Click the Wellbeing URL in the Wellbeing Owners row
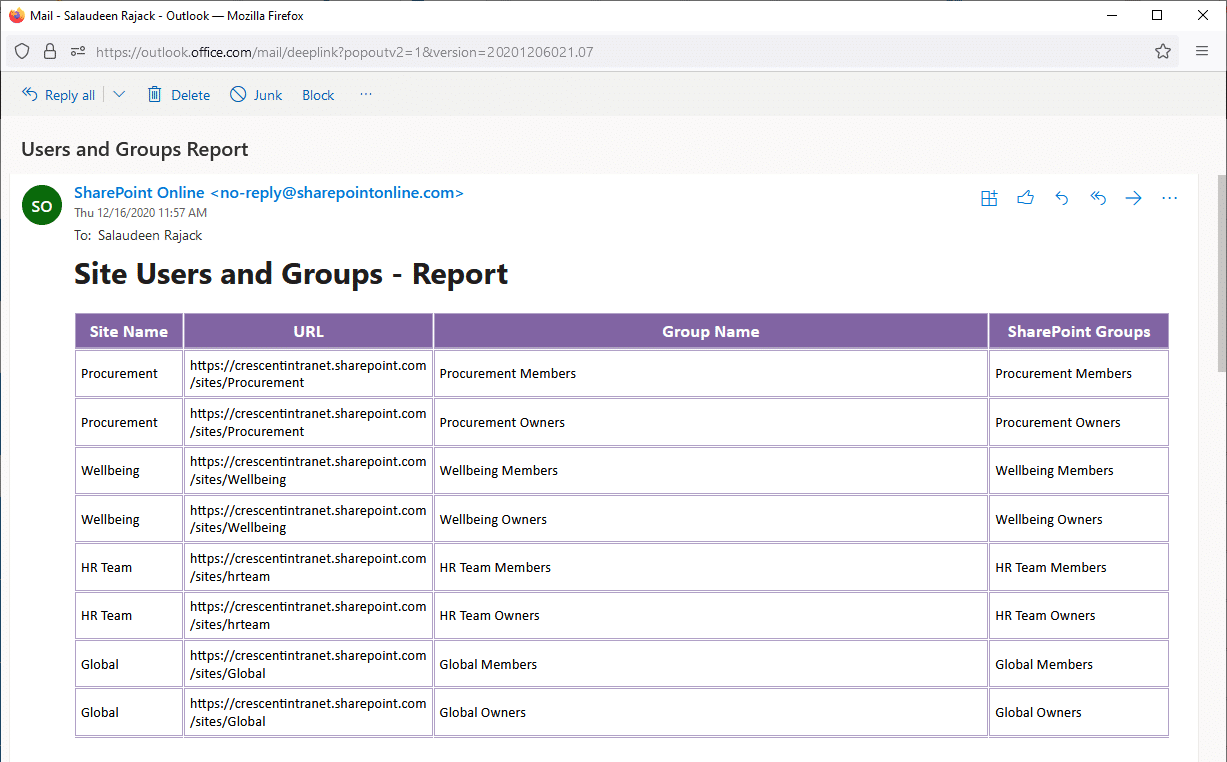 pyautogui.click(x=308, y=519)
